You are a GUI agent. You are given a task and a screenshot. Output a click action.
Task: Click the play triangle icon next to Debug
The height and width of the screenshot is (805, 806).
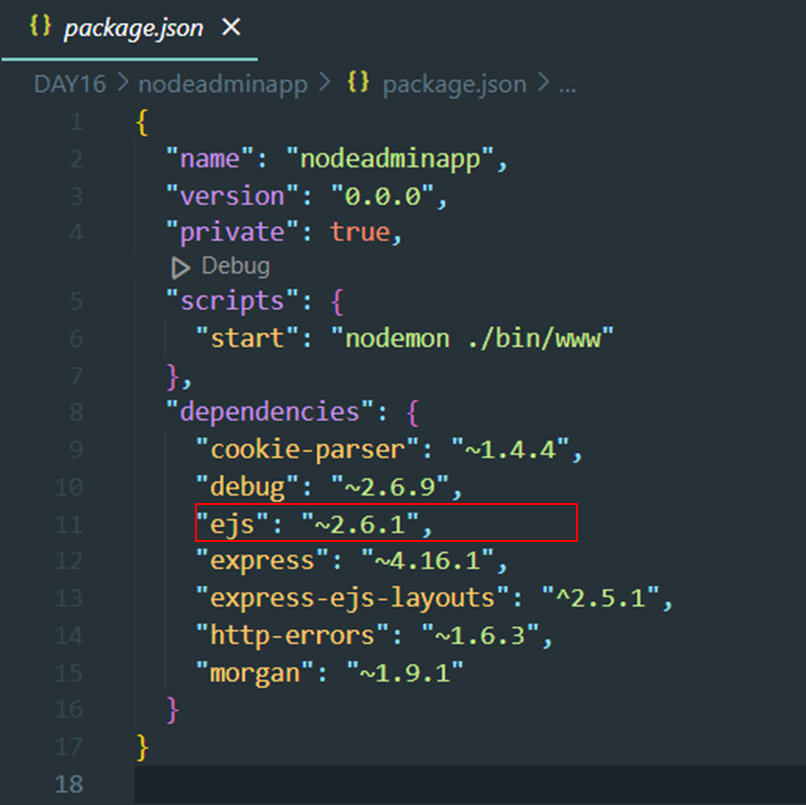coord(180,268)
